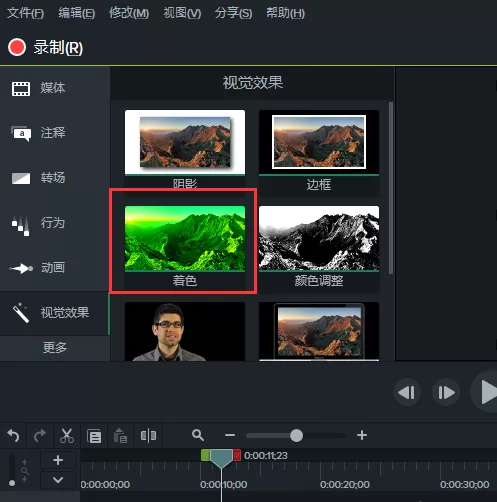Click the Cut scissors icon
This screenshot has width=497, height=502.
pos(67,435)
